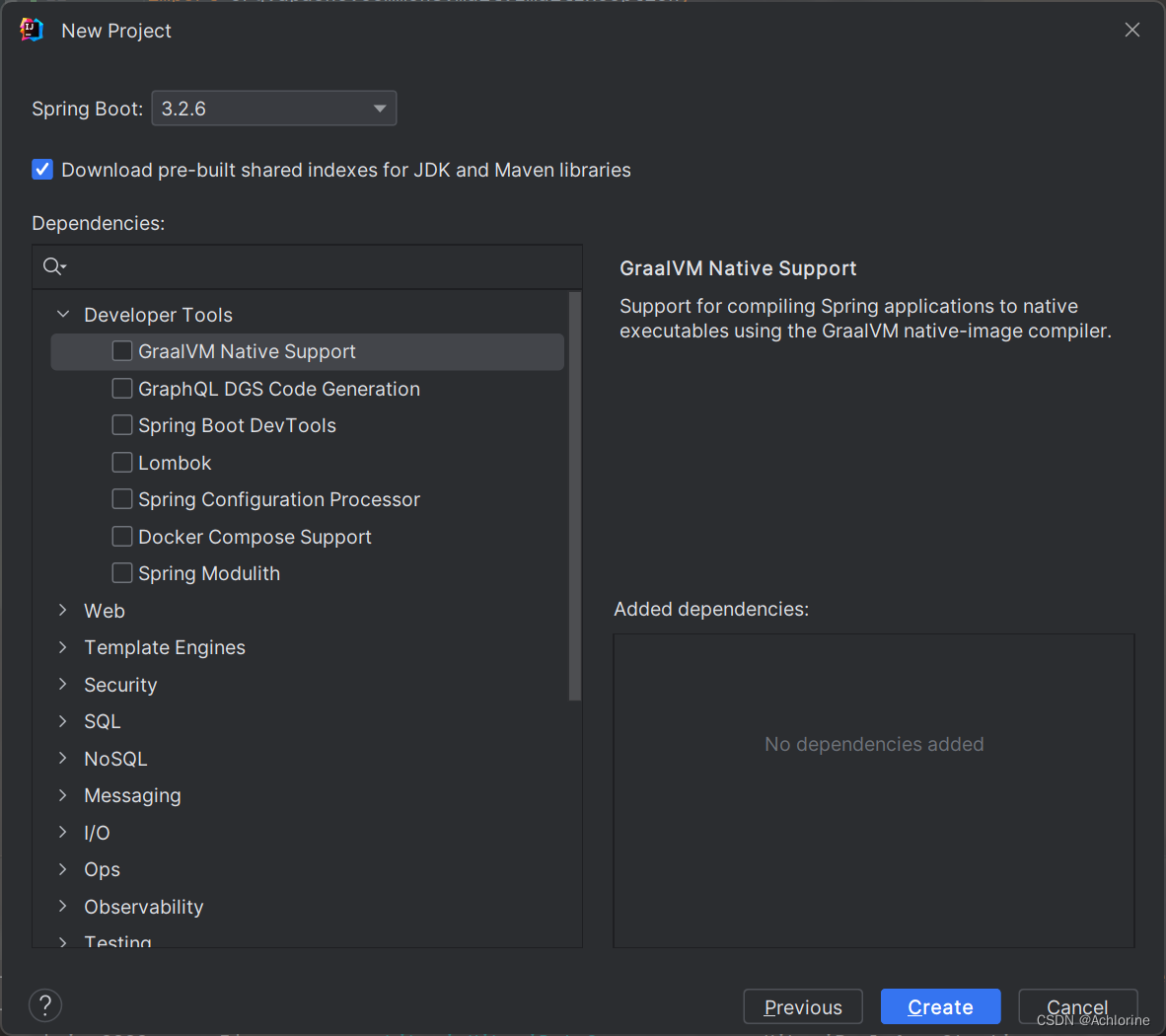
Task: Expand the Ops category
Action: tap(63, 868)
